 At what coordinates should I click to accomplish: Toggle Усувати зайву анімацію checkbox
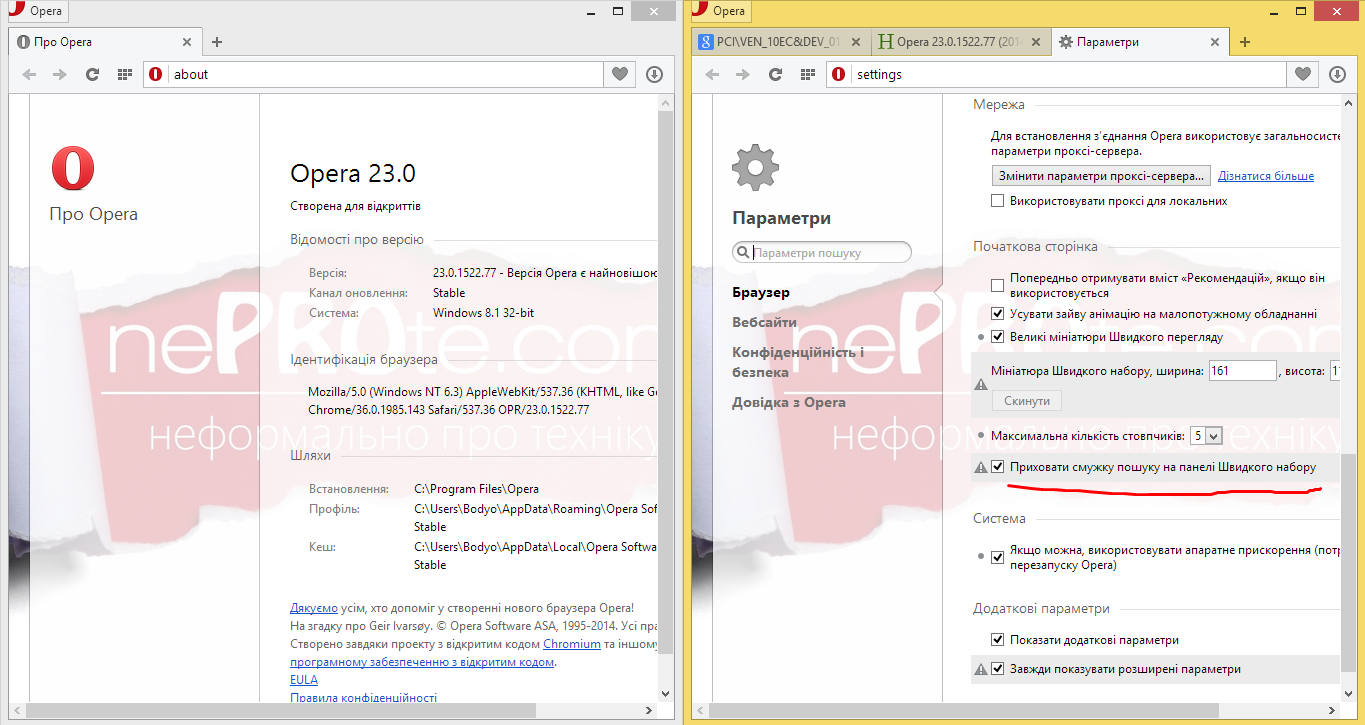coord(997,313)
